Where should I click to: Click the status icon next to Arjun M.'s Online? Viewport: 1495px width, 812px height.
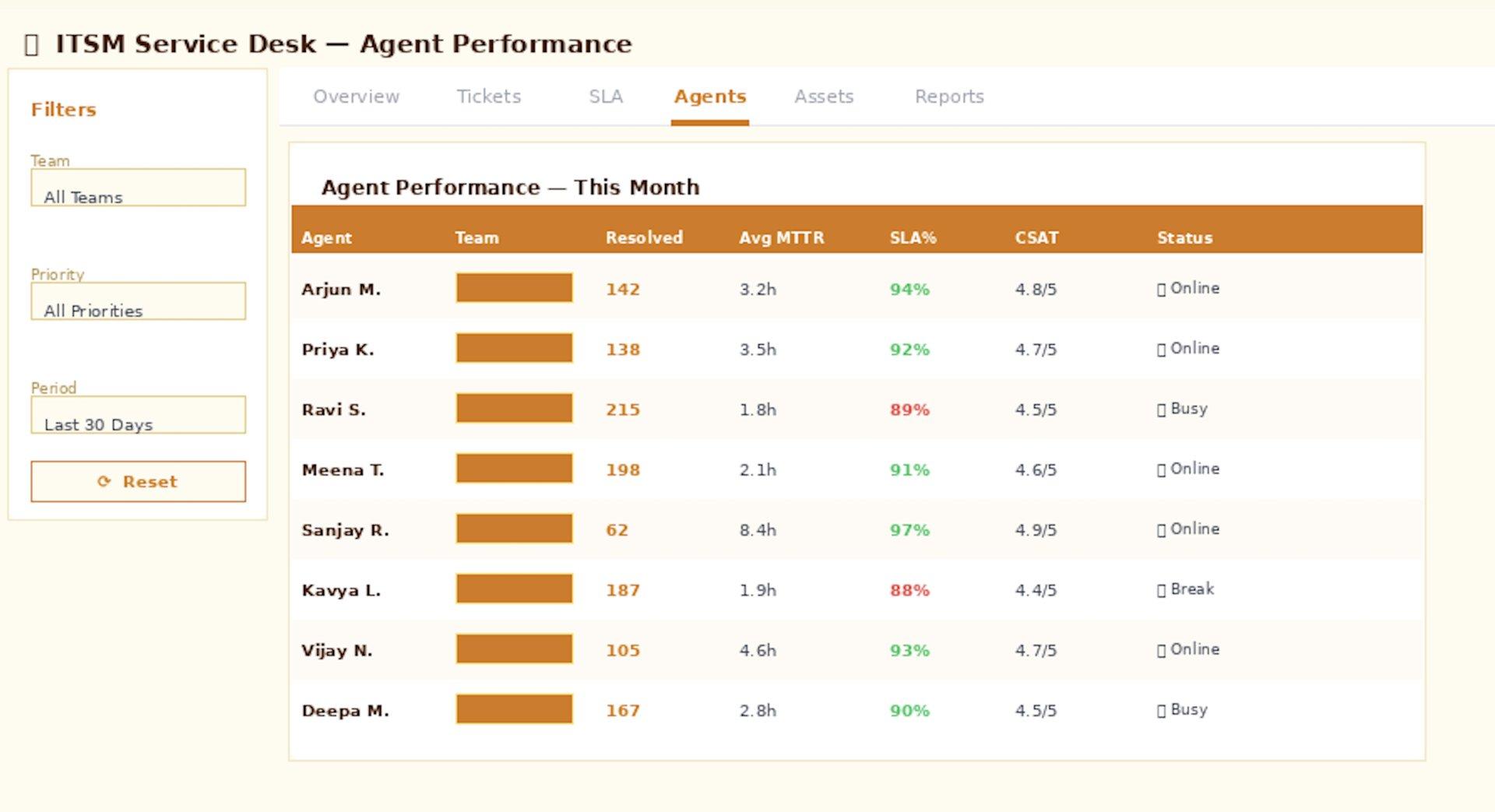pos(1161,290)
